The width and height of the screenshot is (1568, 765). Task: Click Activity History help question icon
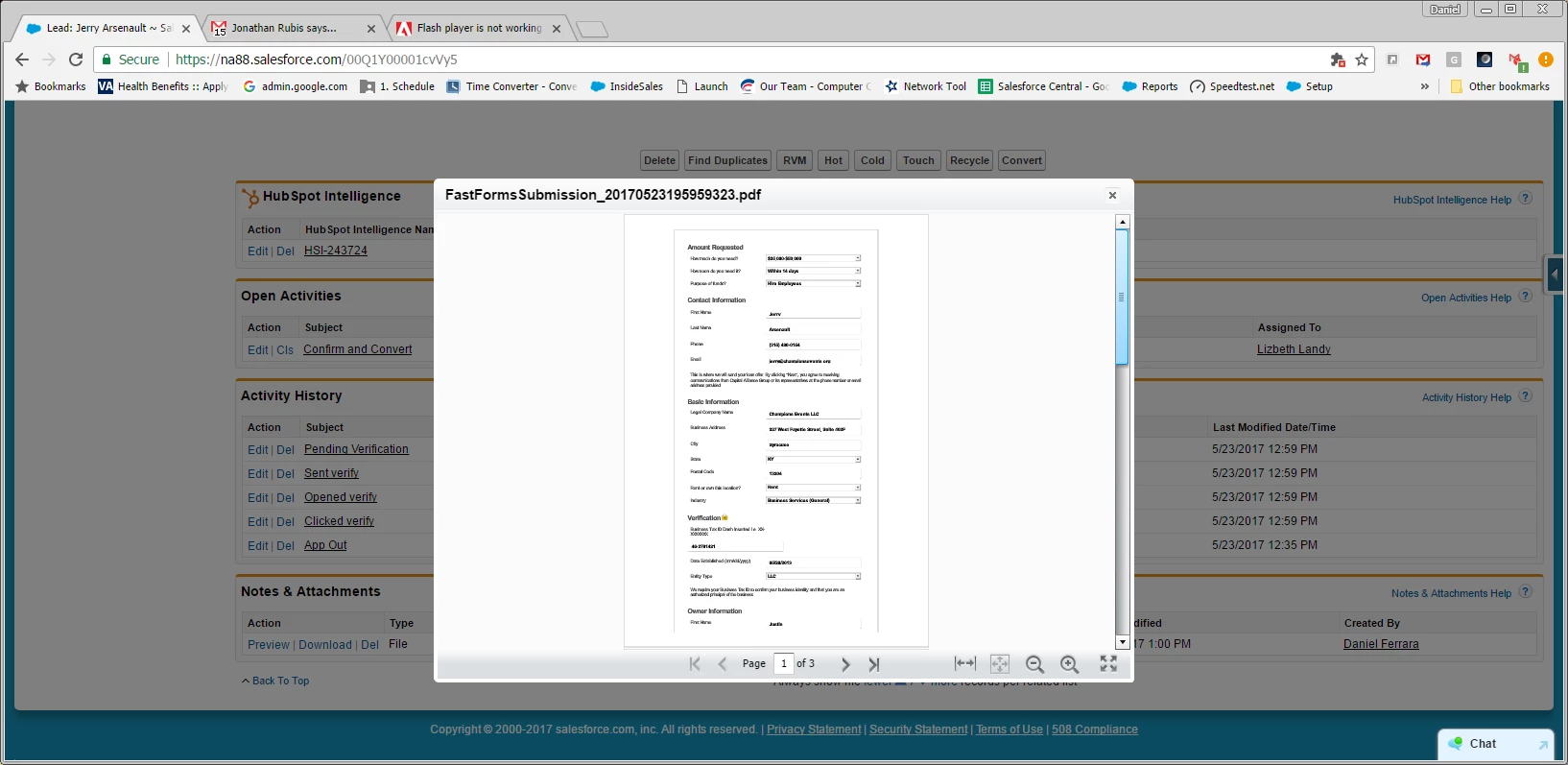(x=1525, y=396)
